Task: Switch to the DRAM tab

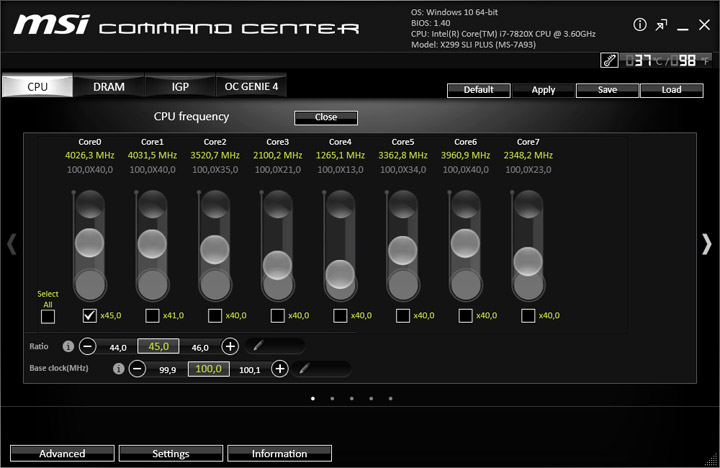Action: (109, 86)
